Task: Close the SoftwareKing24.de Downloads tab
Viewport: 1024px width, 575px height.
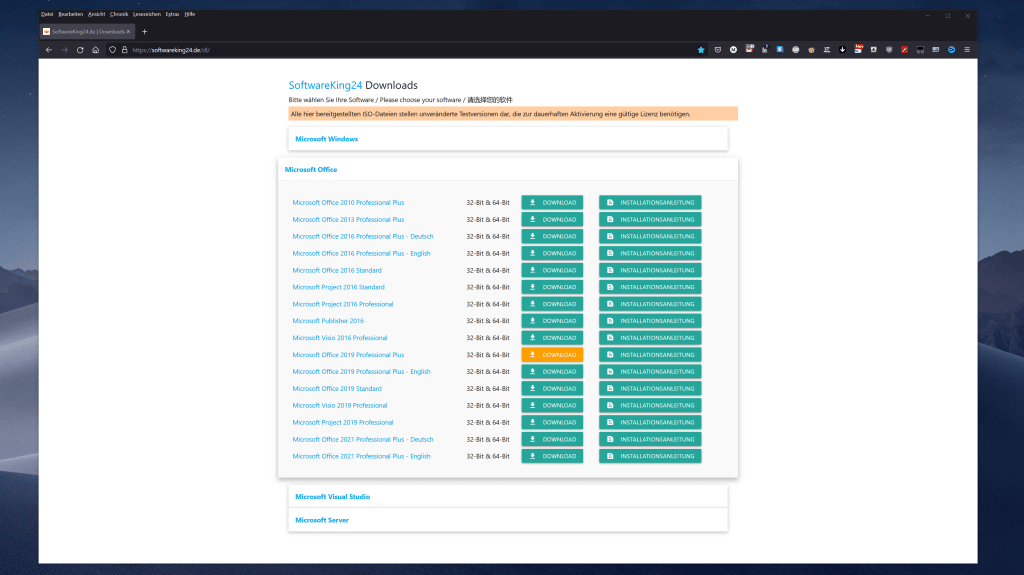Action: (x=128, y=31)
